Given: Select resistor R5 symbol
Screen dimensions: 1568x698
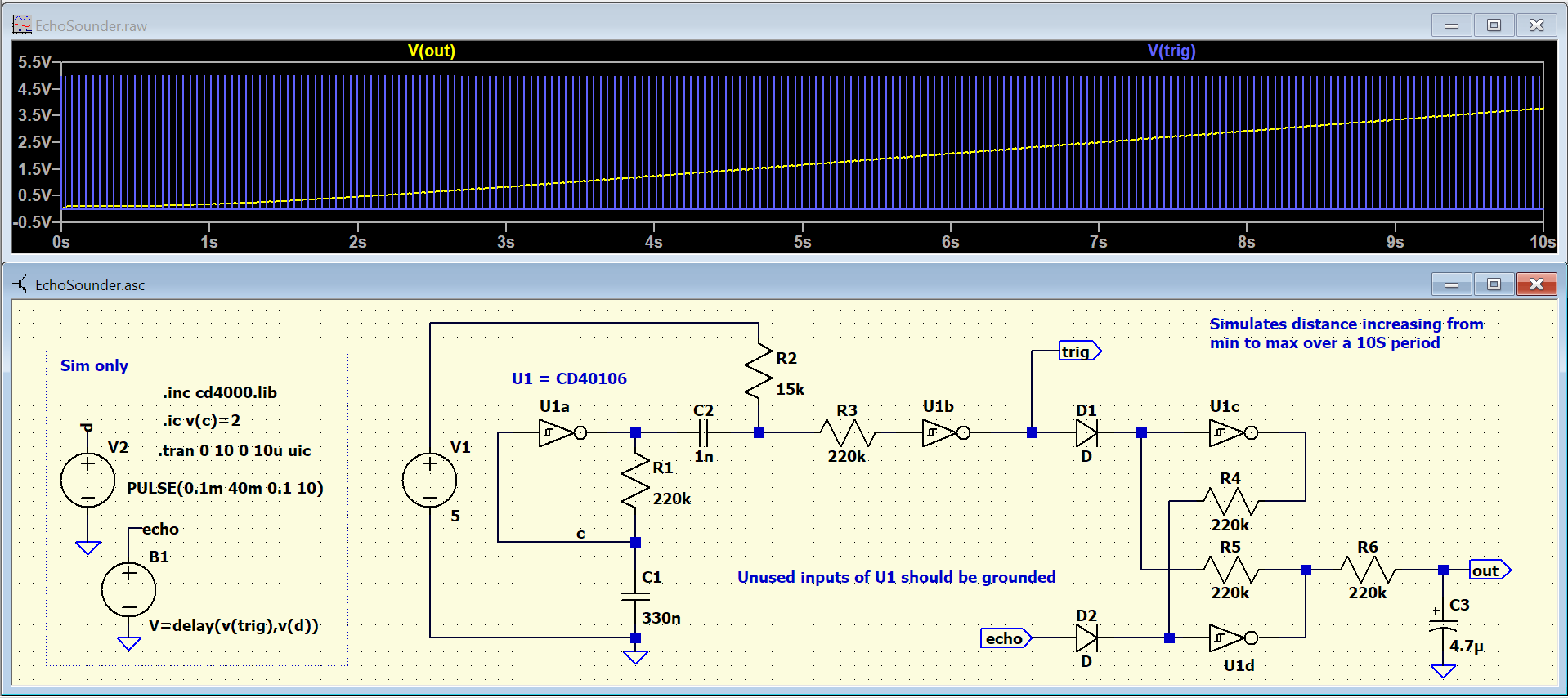Looking at the screenshot, I should tap(1230, 570).
